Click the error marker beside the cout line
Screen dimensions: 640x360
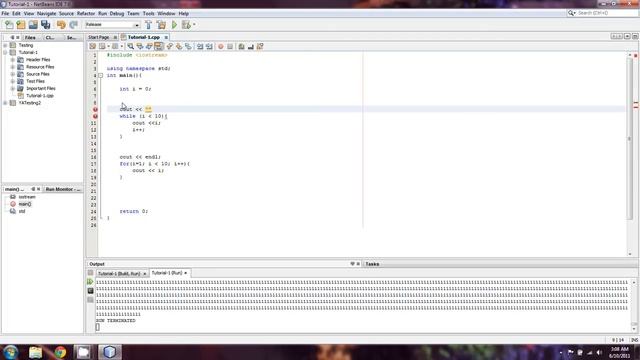point(95,109)
